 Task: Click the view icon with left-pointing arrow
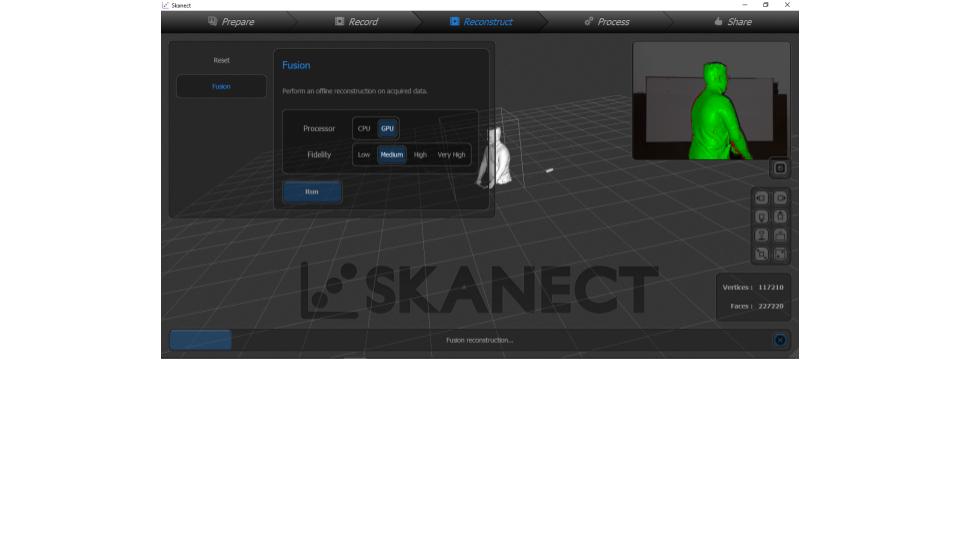tap(761, 198)
